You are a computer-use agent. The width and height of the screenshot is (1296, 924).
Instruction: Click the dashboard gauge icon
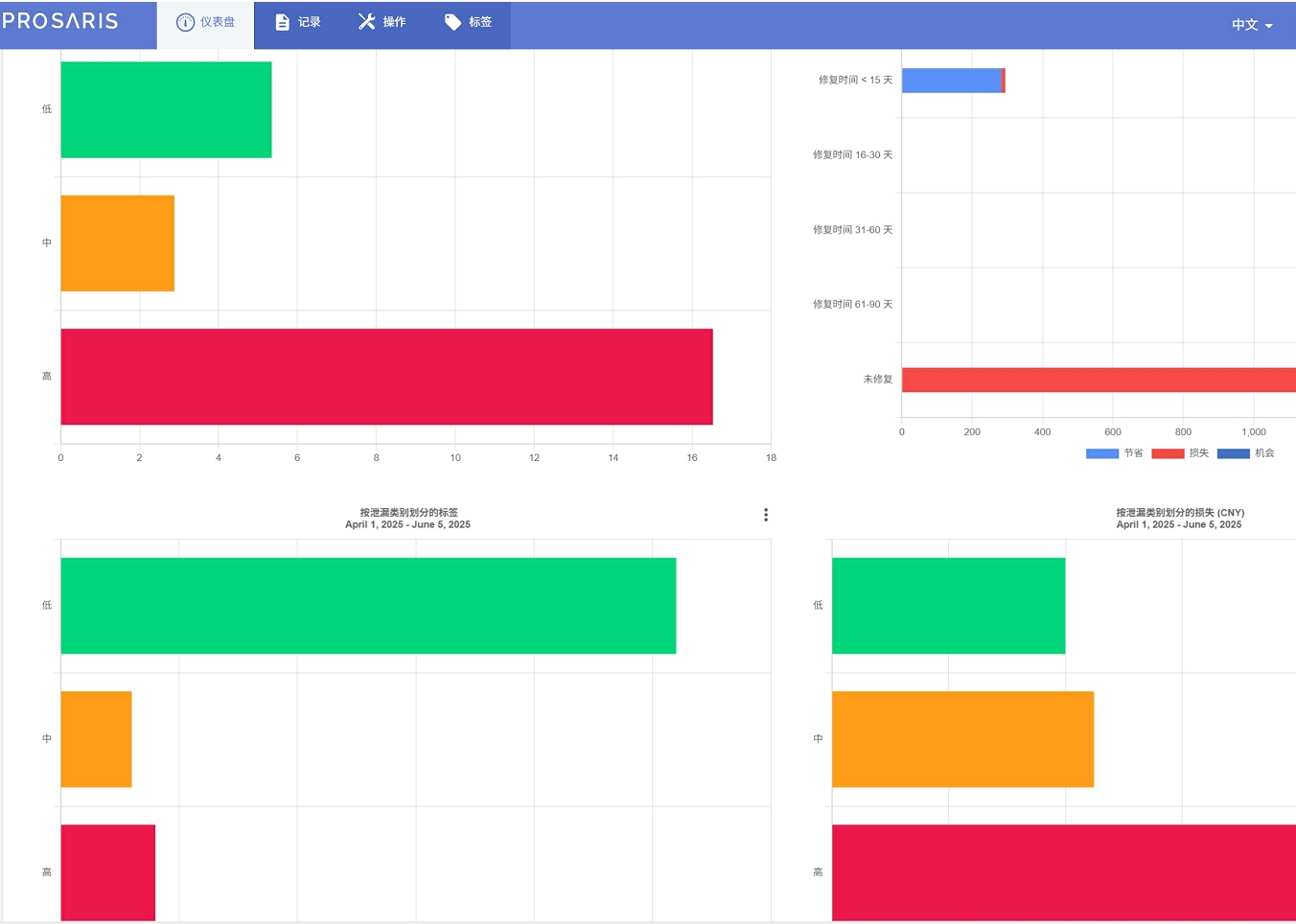[185, 22]
